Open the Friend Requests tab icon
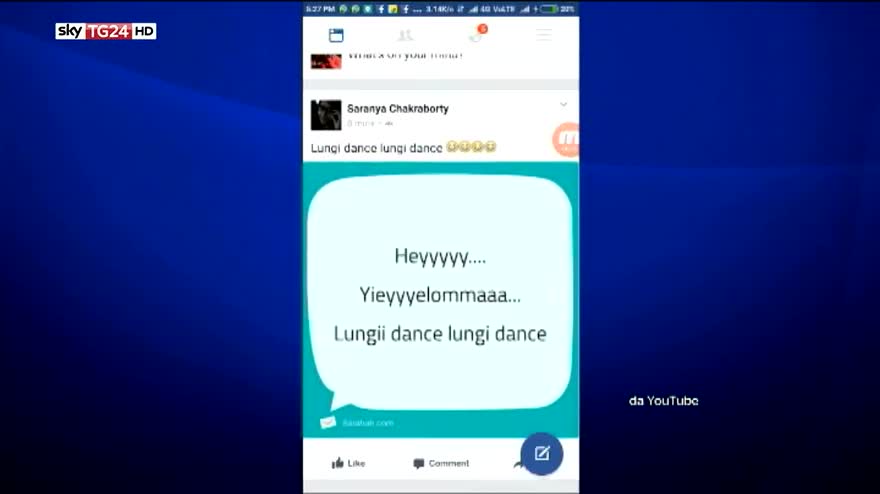Image resolution: width=880 pixels, height=494 pixels. tap(405, 35)
